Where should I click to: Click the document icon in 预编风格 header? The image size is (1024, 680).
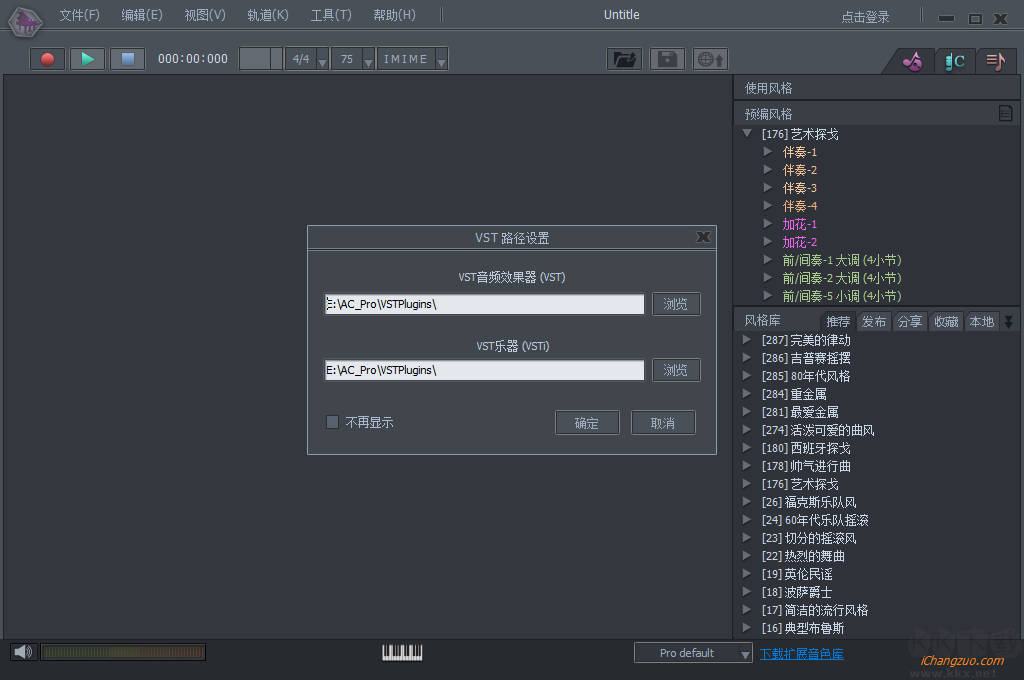[x=1006, y=113]
